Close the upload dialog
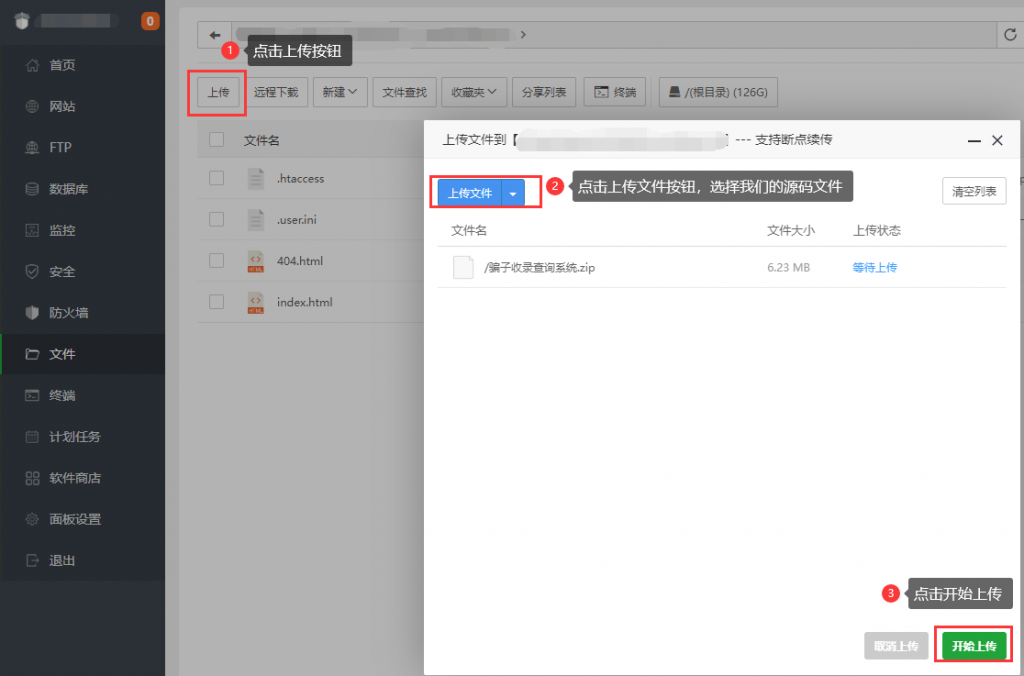Screen dimensions: 1024x676 click(x=997, y=140)
